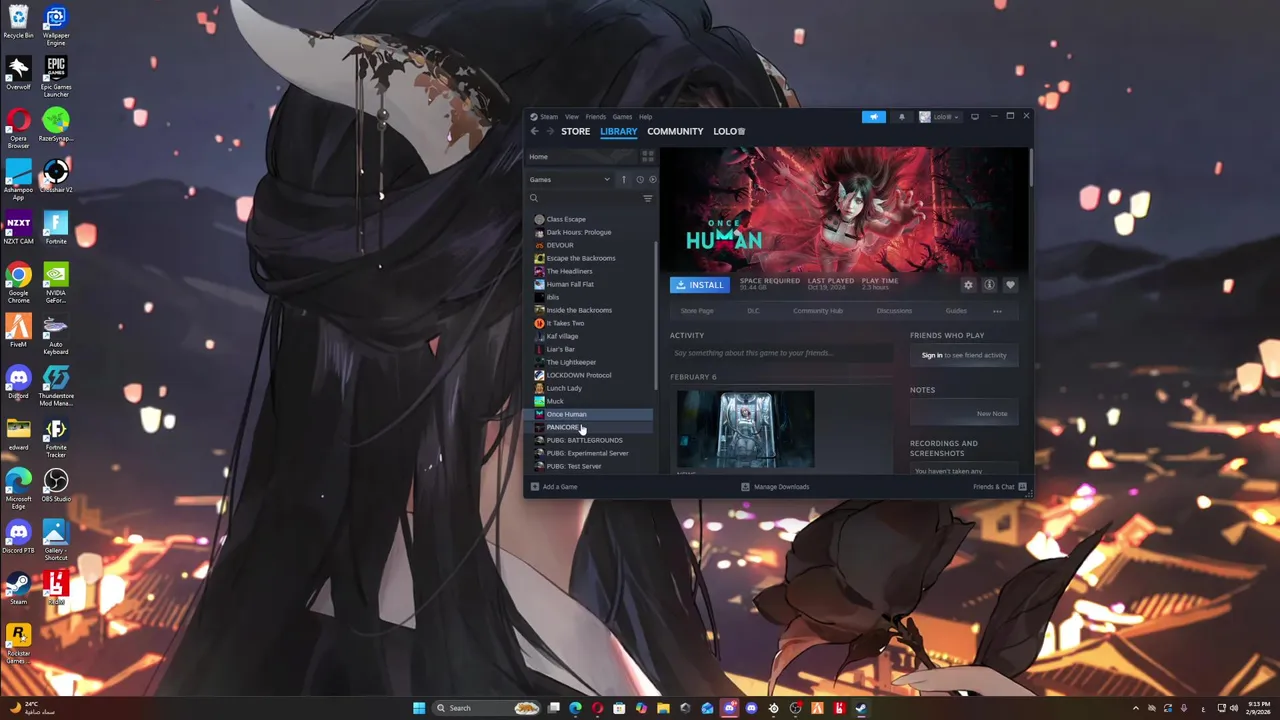Show hidden system tray icons
This screenshot has width=1280, height=720.
click(1135, 708)
